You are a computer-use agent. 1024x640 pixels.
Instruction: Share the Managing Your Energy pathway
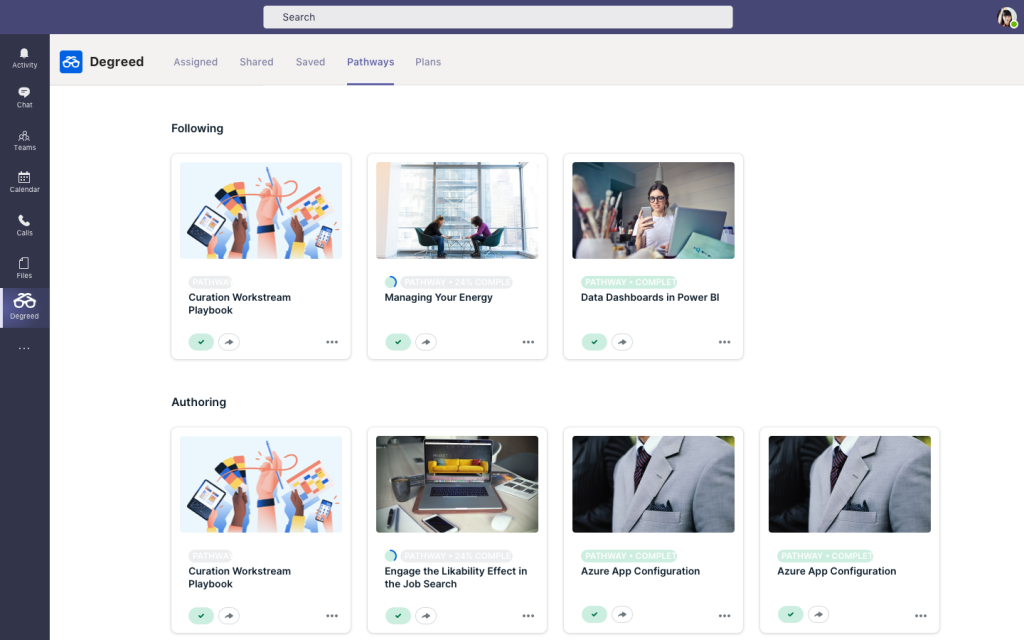point(426,342)
